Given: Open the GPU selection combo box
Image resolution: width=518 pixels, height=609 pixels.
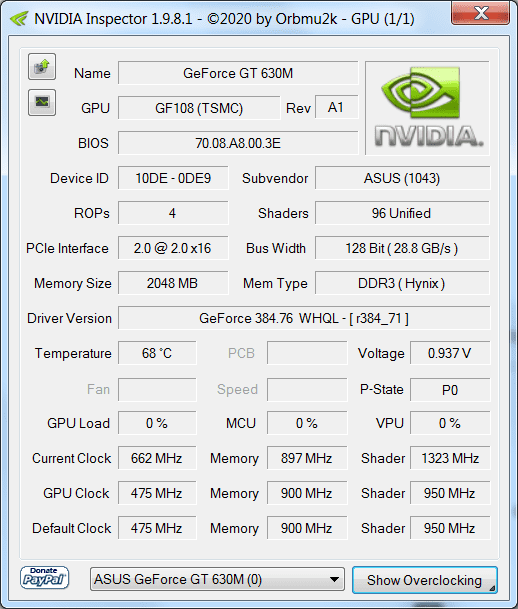Looking at the screenshot, I should click(x=217, y=579).
